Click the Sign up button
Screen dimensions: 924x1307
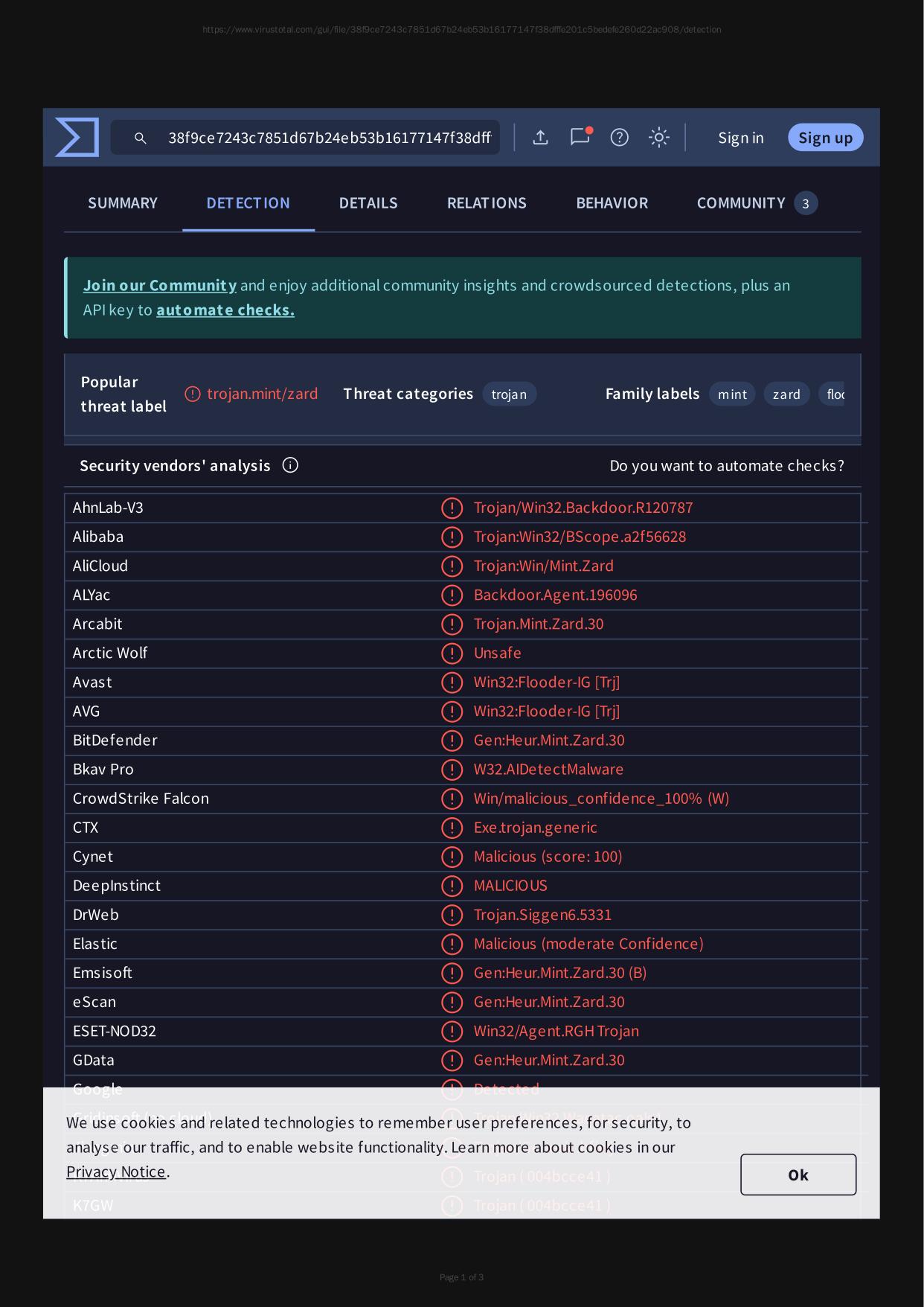pyautogui.click(x=825, y=138)
